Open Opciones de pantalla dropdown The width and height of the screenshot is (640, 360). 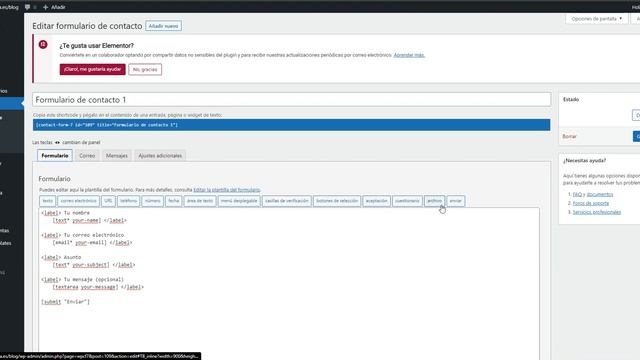tap(596, 19)
